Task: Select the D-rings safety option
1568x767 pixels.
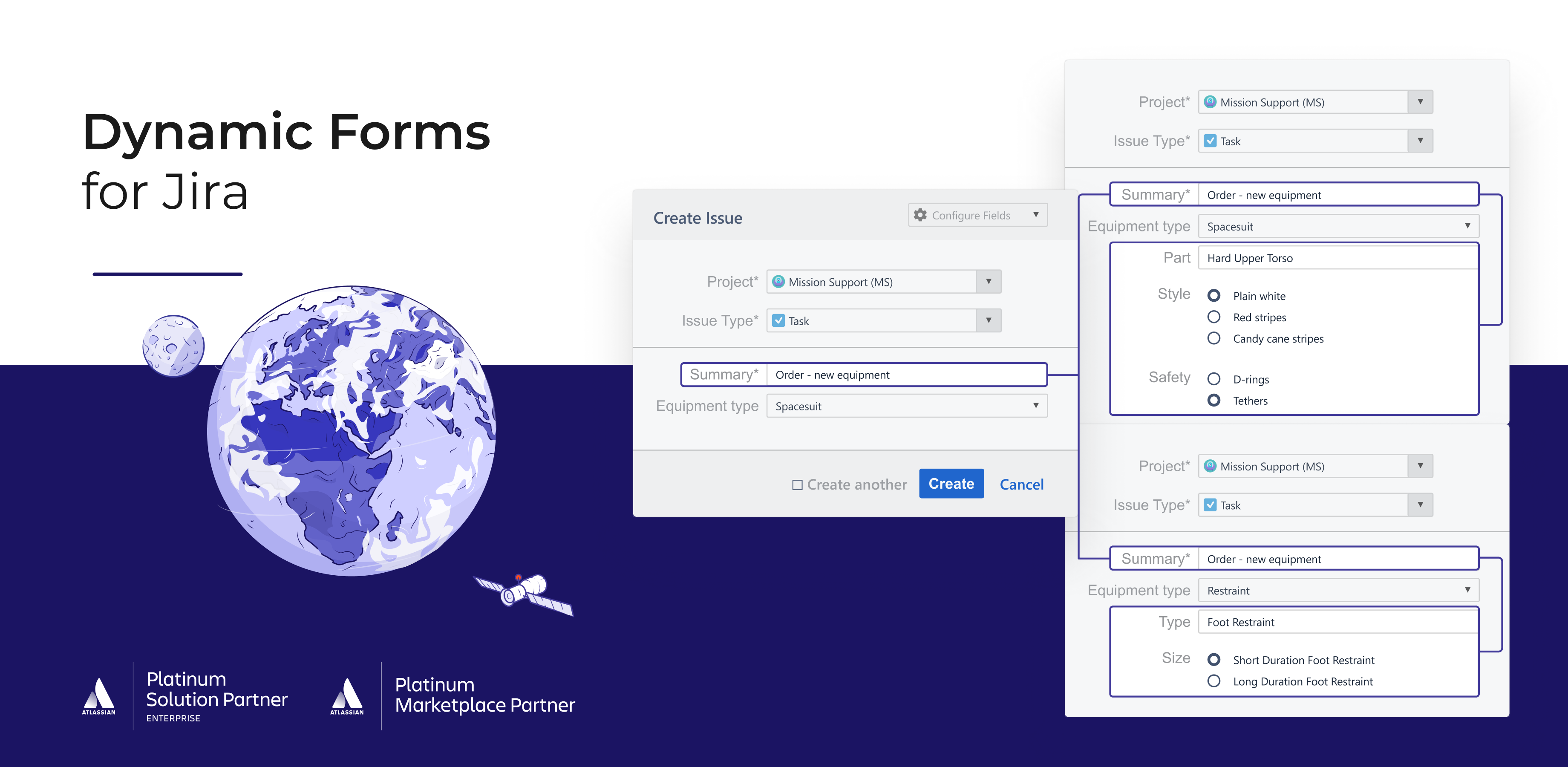Action: coord(1214,379)
